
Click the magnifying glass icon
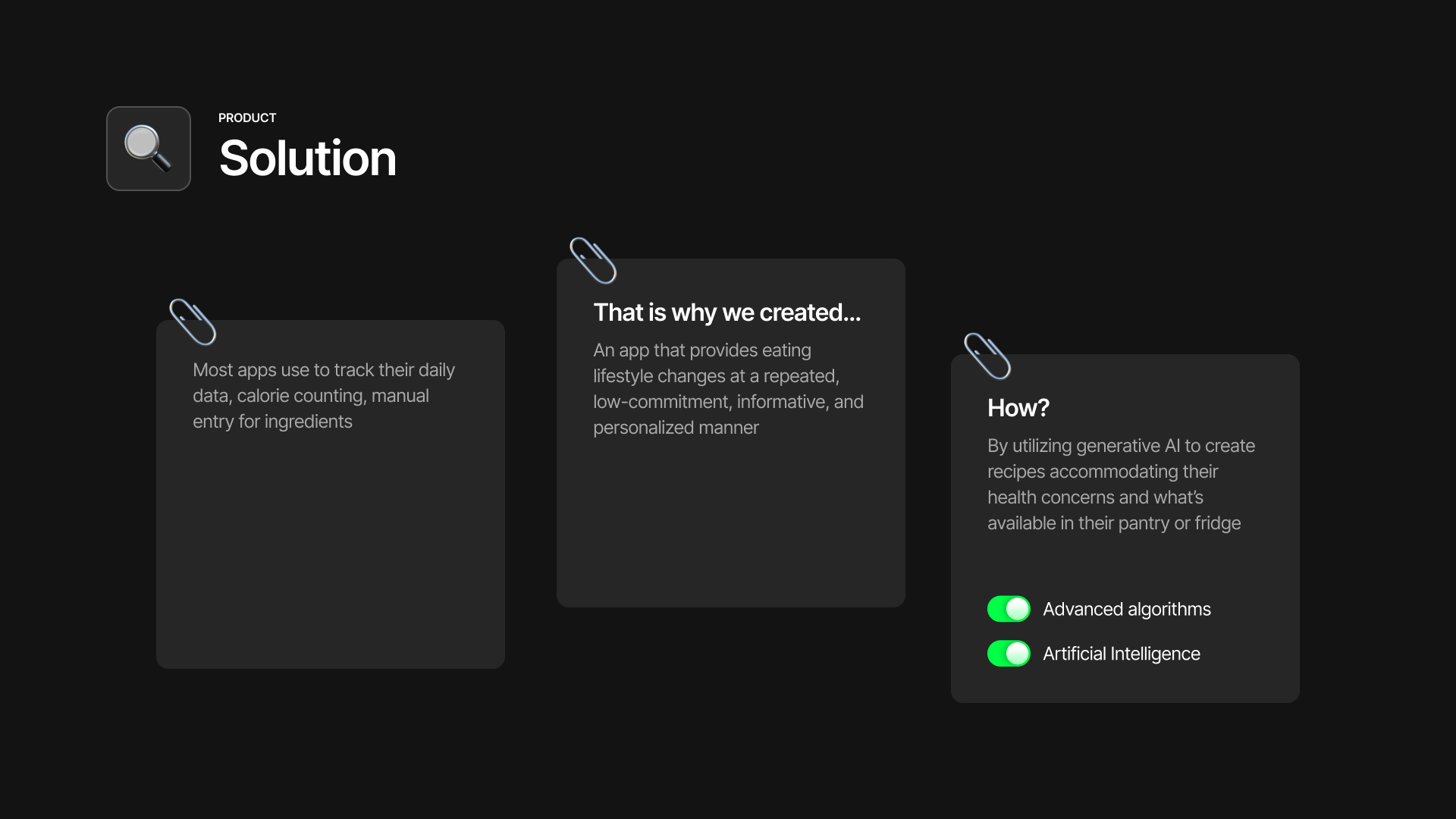point(148,149)
